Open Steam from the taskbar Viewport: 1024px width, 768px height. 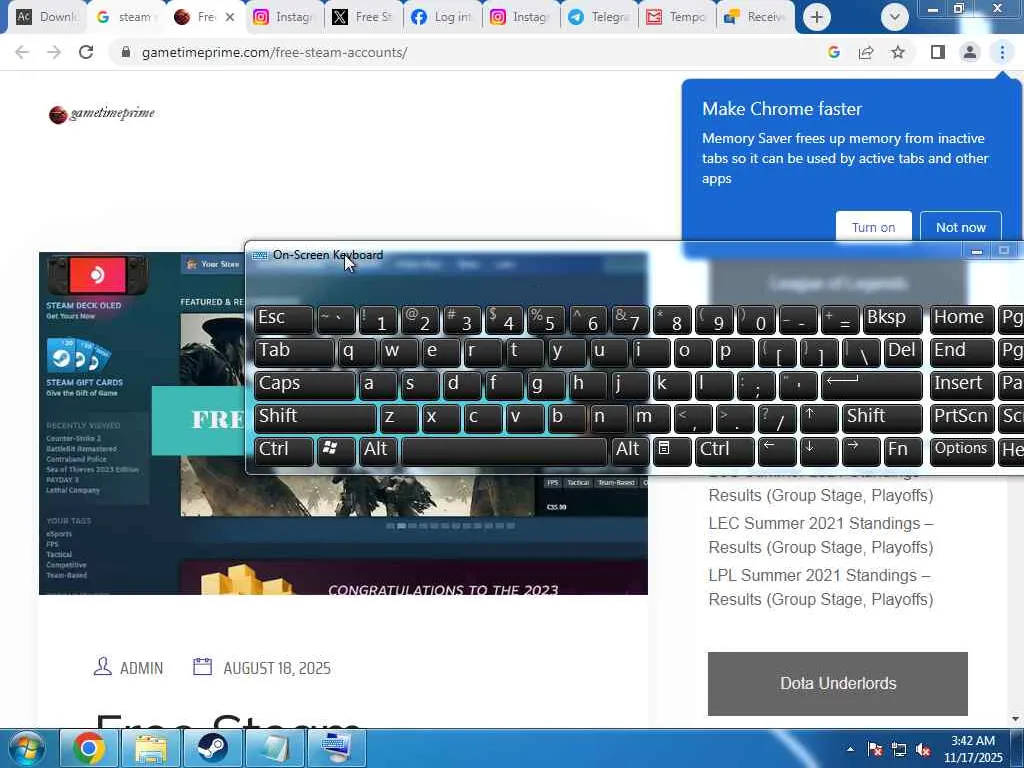(212, 748)
